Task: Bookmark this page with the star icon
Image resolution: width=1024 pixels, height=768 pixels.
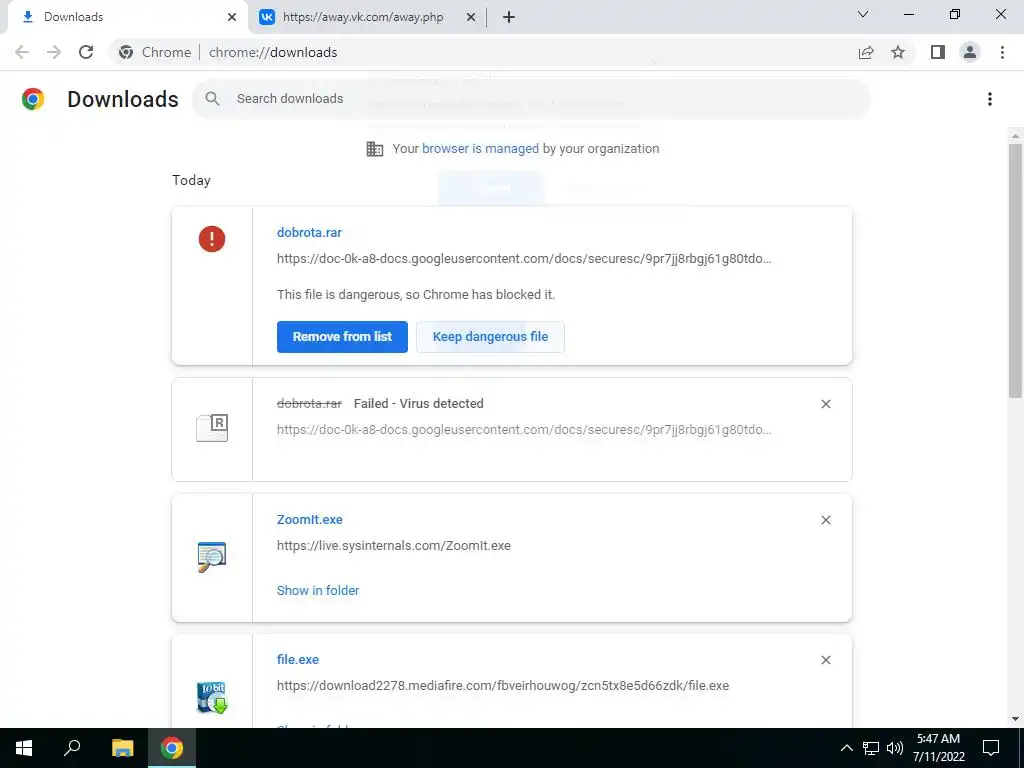Action: point(898,52)
